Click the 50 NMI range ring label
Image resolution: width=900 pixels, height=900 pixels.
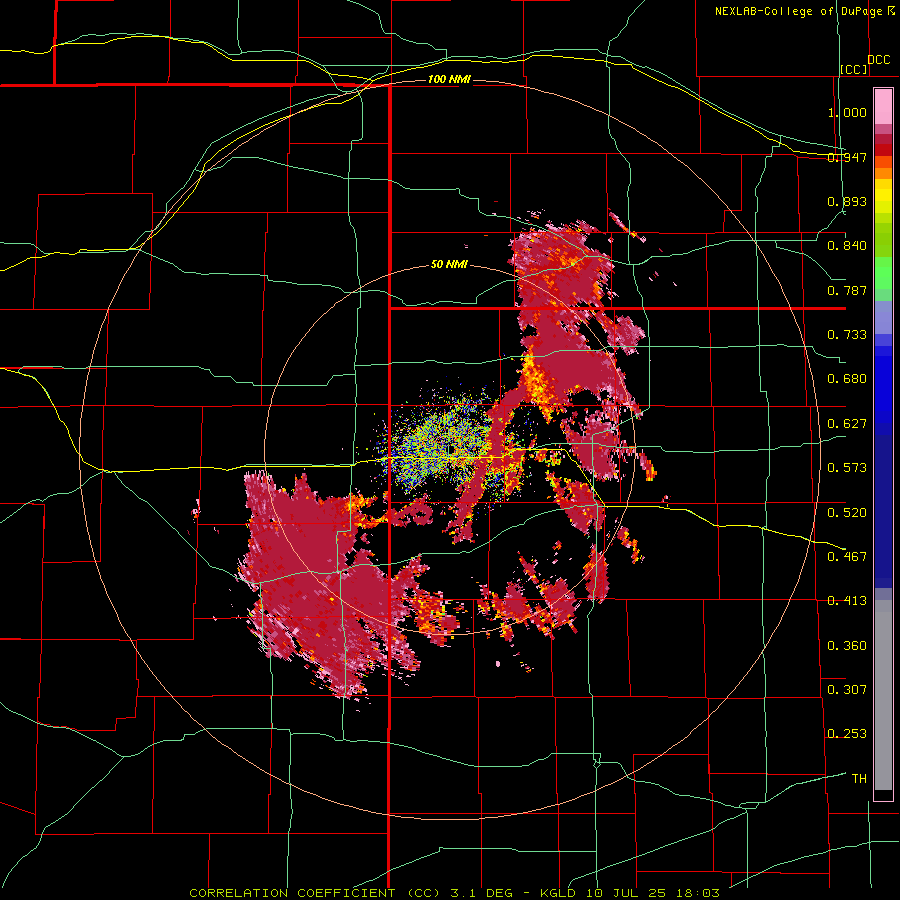[449, 265]
